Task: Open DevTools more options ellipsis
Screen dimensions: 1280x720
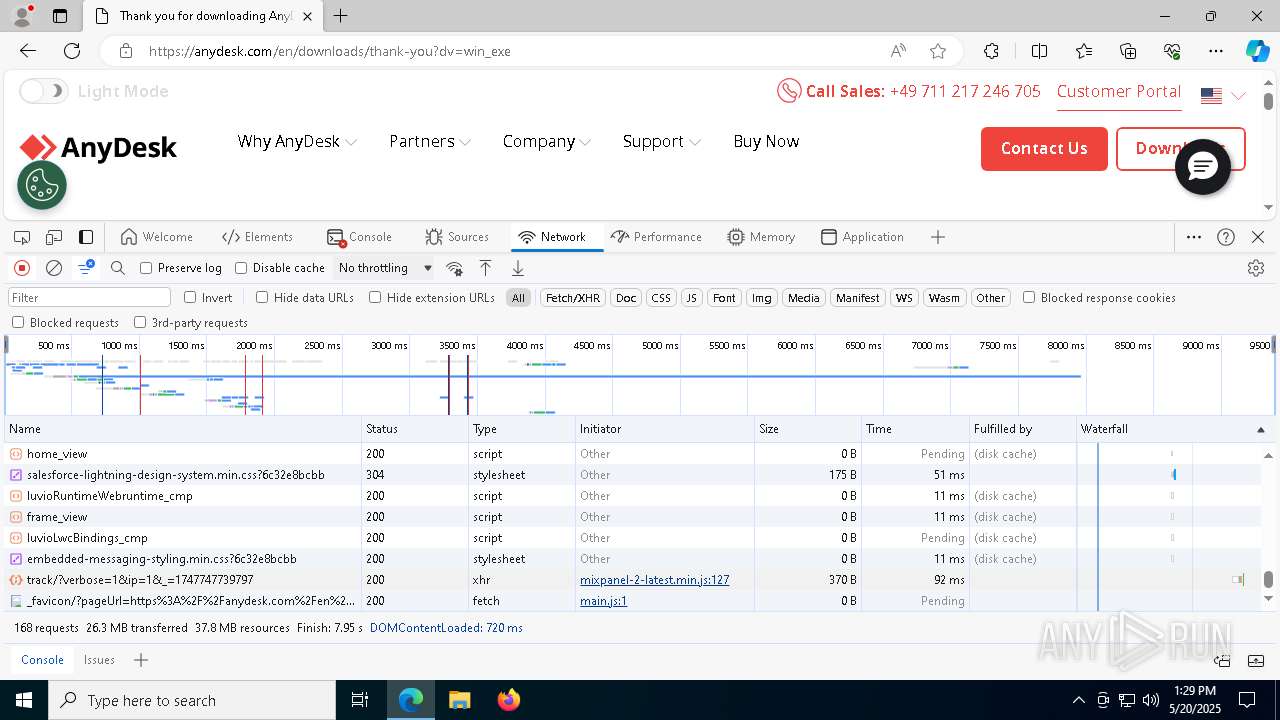Action: [1194, 237]
